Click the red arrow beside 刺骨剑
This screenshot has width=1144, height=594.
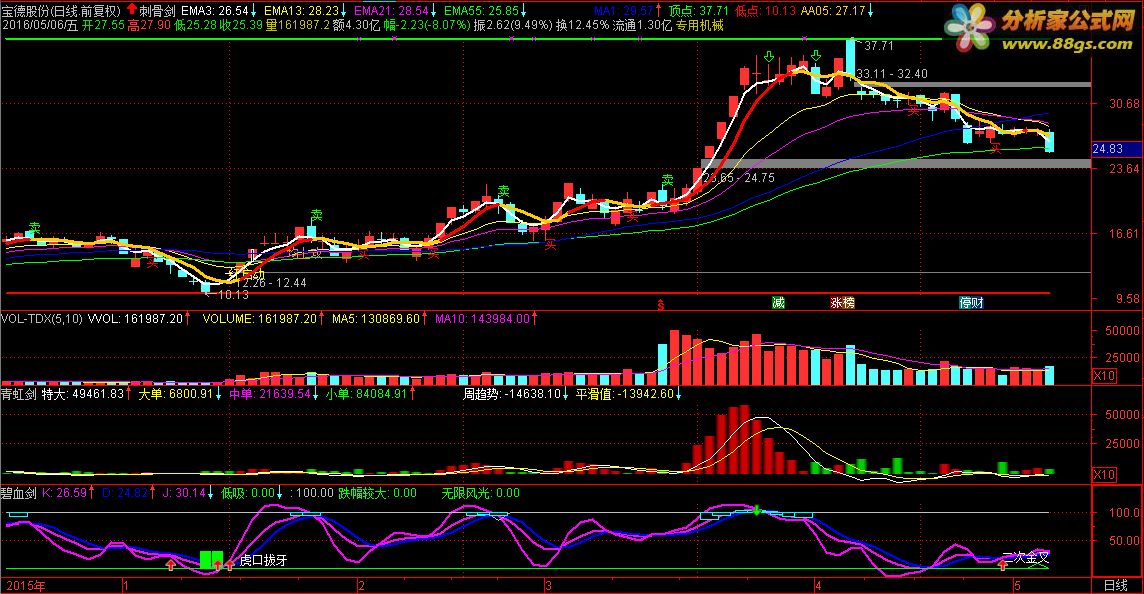pyautogui.click(x=131, y=9)
